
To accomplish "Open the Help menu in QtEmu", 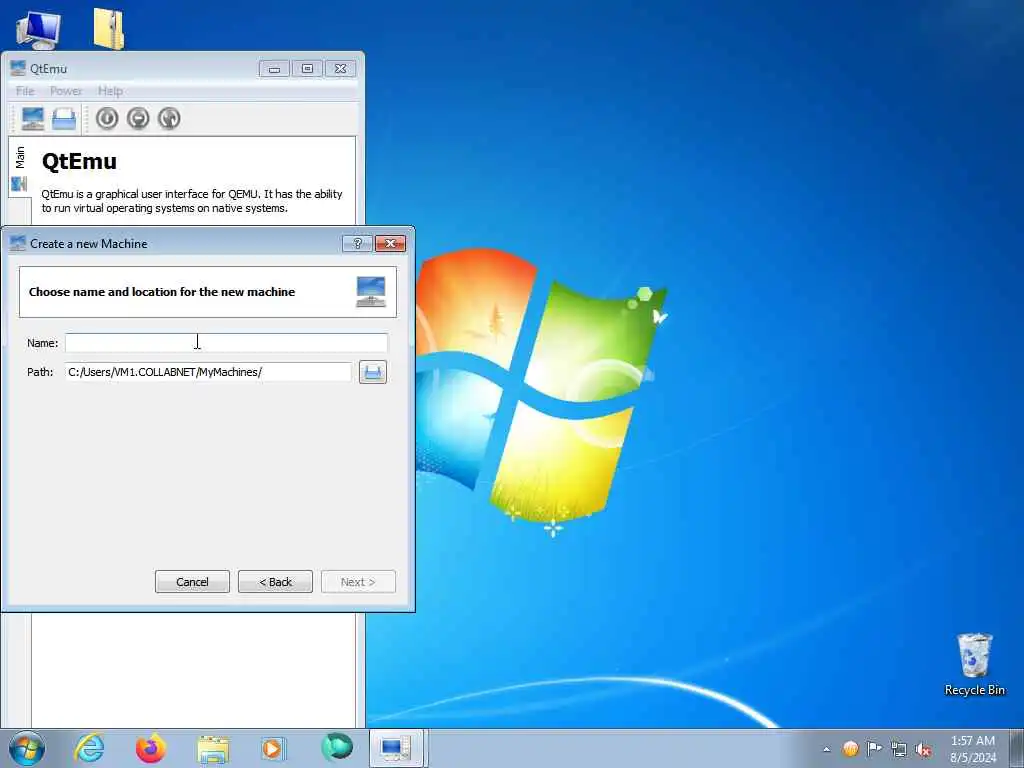I will point(110,91).
